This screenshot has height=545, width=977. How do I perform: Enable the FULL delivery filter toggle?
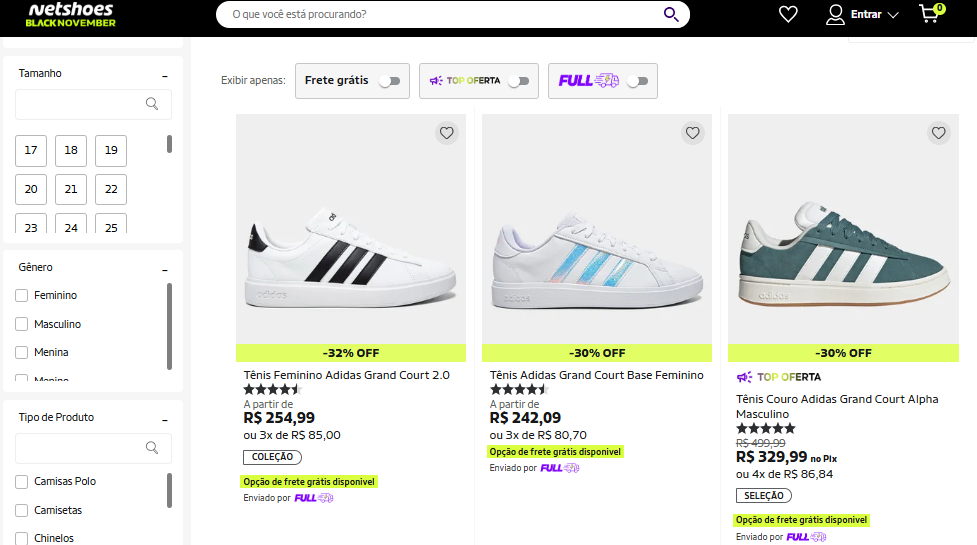coord(637,81)
